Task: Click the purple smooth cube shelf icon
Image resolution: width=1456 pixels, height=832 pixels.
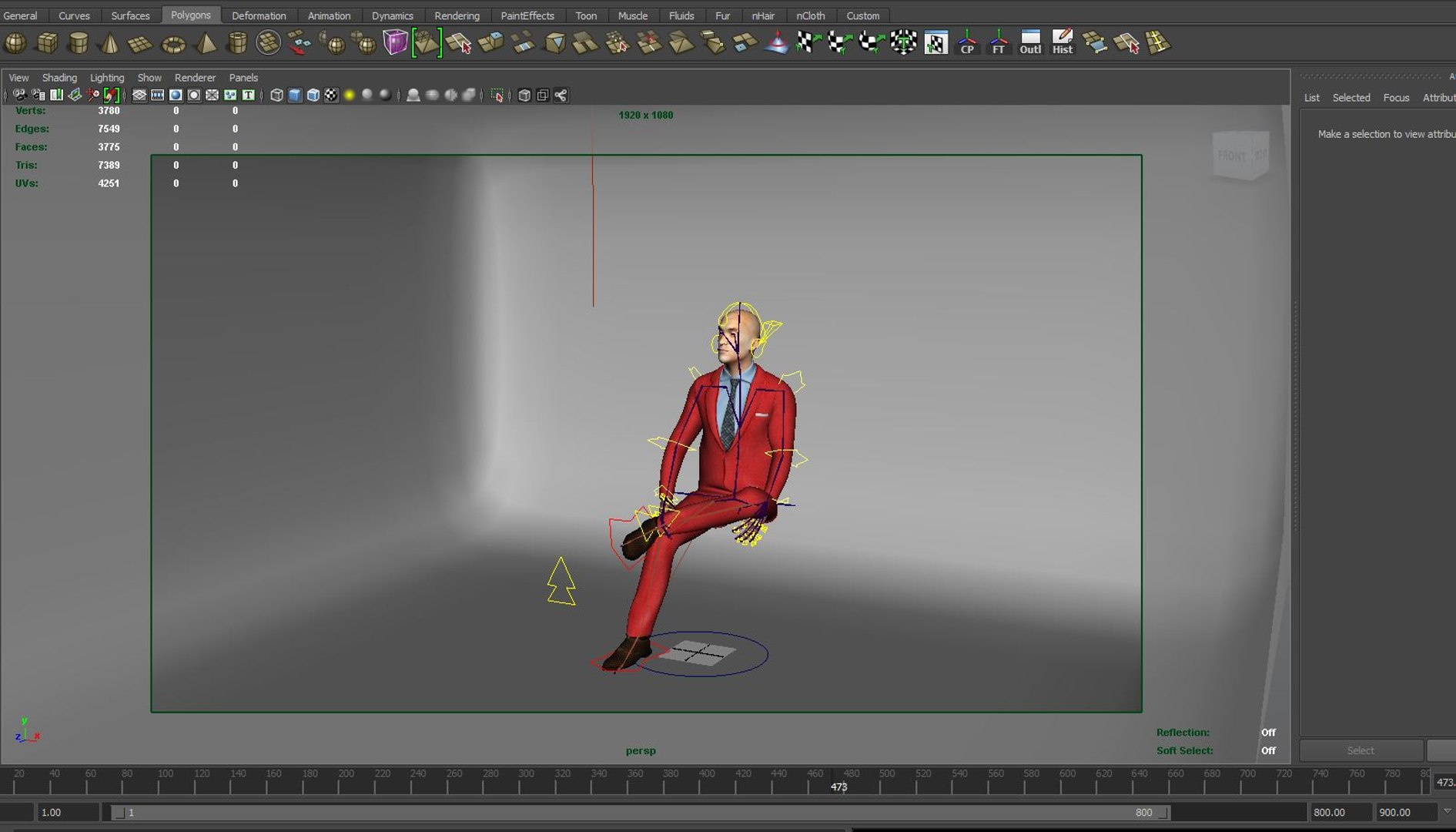Action: (395, 42)
